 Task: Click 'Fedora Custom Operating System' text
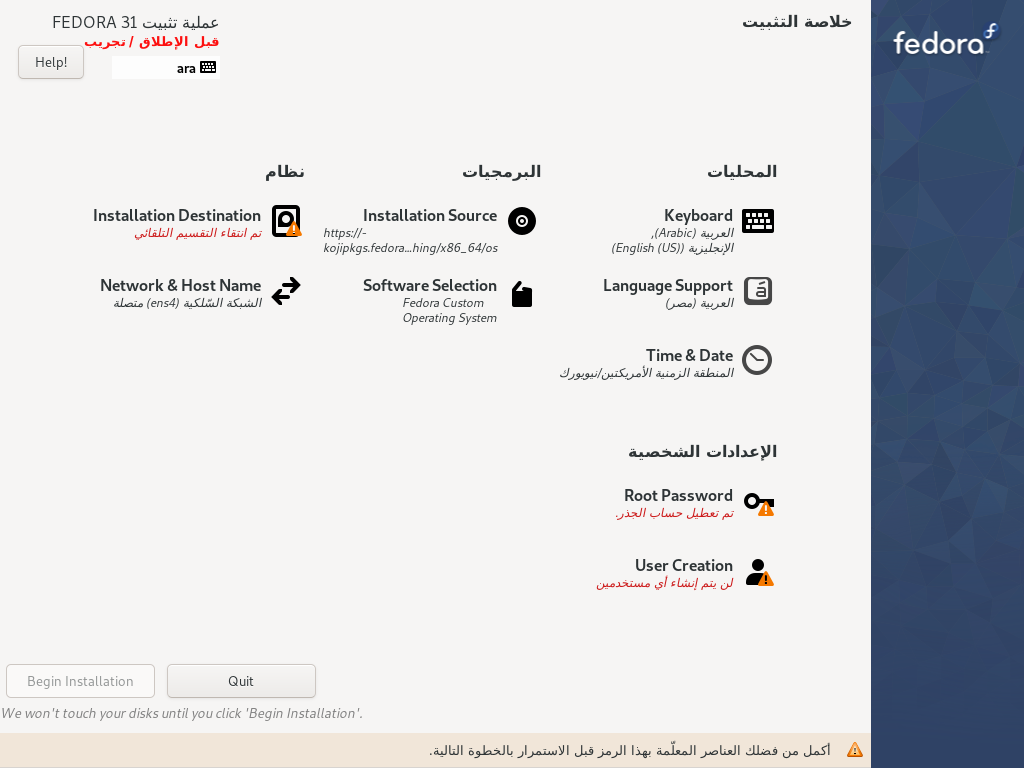(450, 310)
